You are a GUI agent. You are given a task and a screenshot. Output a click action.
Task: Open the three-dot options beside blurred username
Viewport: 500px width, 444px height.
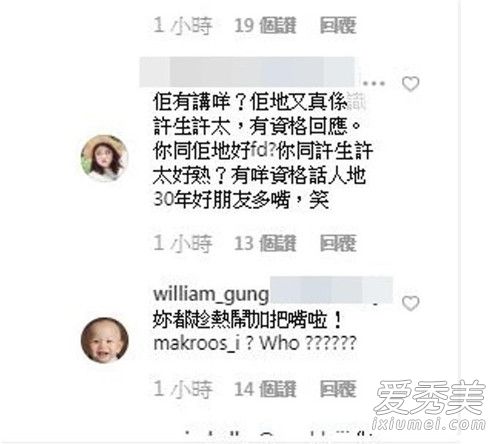tap(373, 83)
